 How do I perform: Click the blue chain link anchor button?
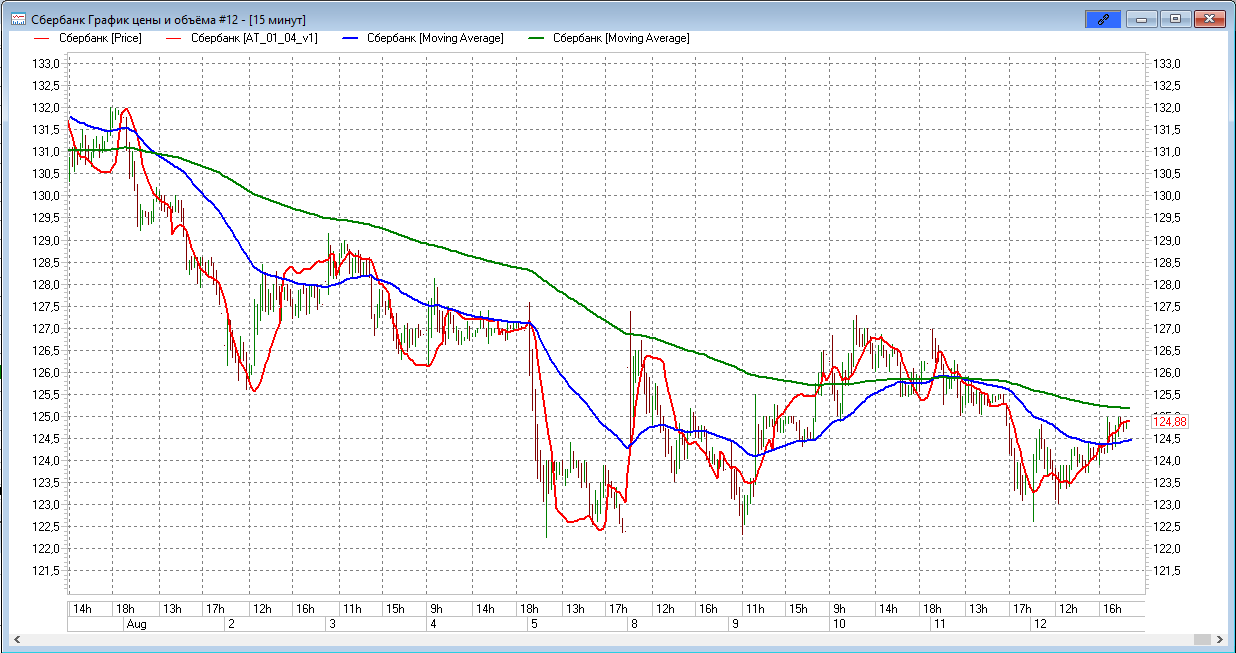point(1103,19)
